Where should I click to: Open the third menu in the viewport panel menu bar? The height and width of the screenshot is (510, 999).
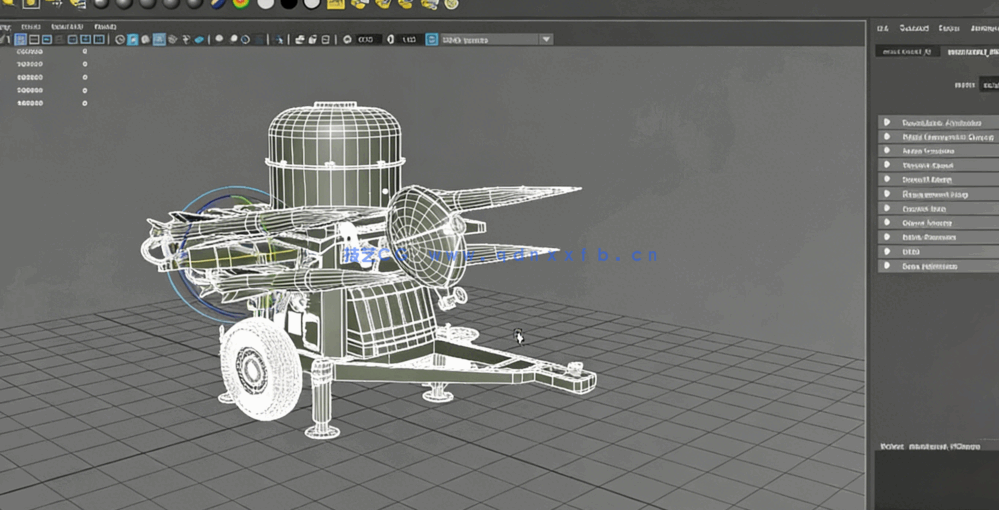[66, 27]
